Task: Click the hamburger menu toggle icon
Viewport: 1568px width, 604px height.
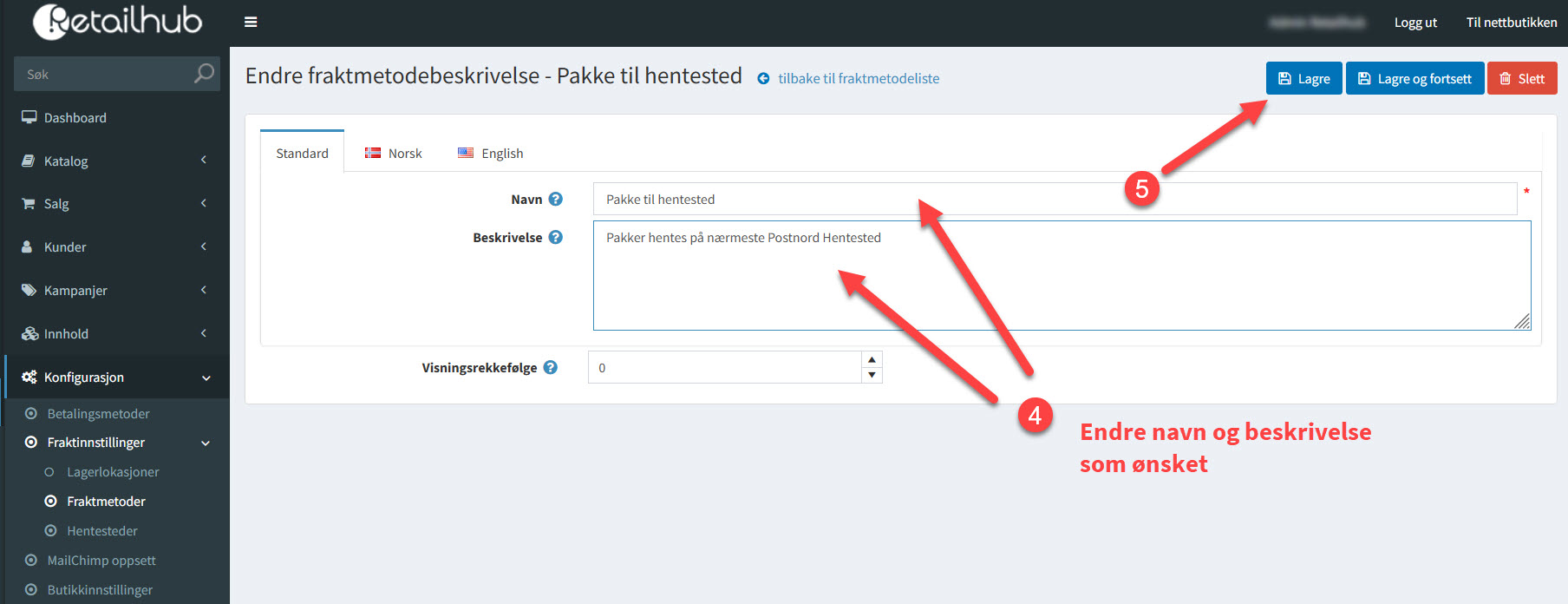Action: tap(251, 23)
